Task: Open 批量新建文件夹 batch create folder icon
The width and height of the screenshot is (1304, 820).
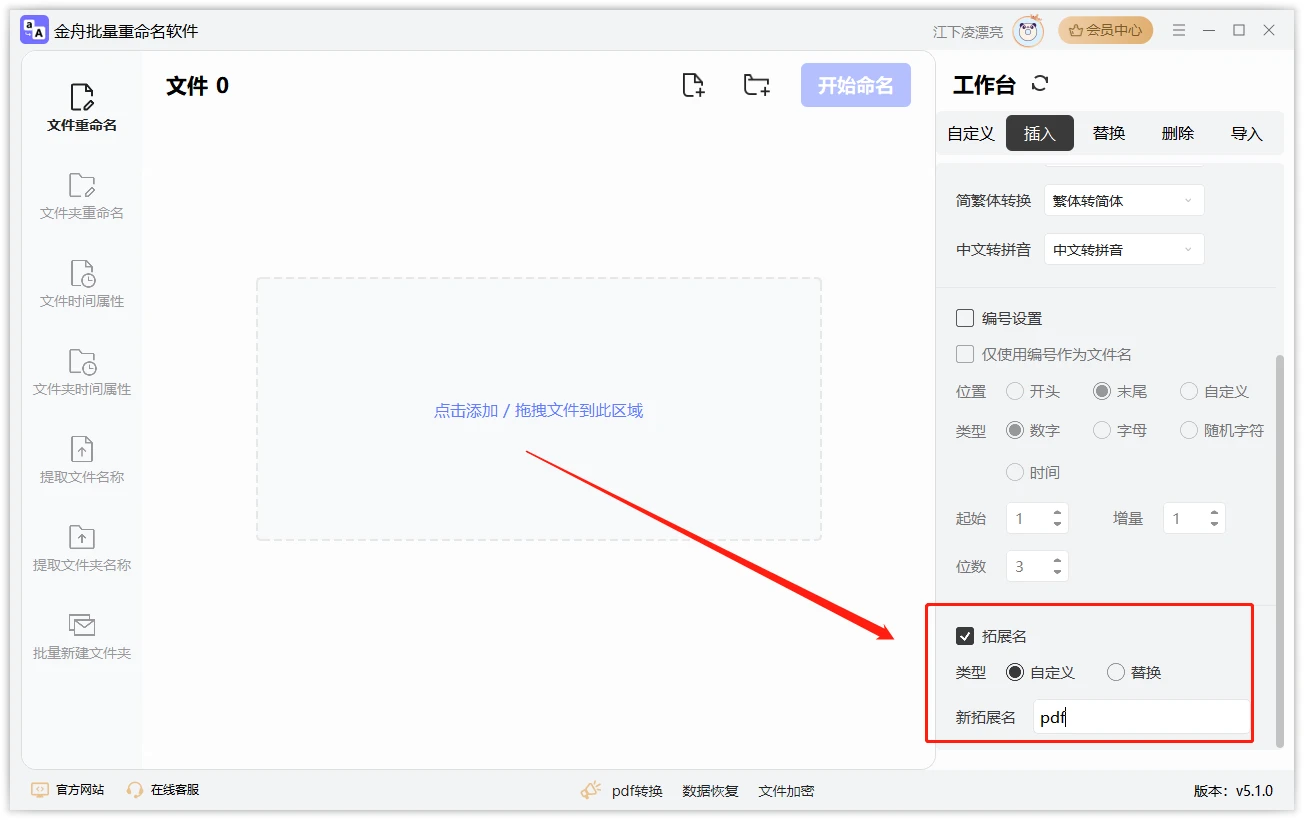Action: click(x=82, y=626)
